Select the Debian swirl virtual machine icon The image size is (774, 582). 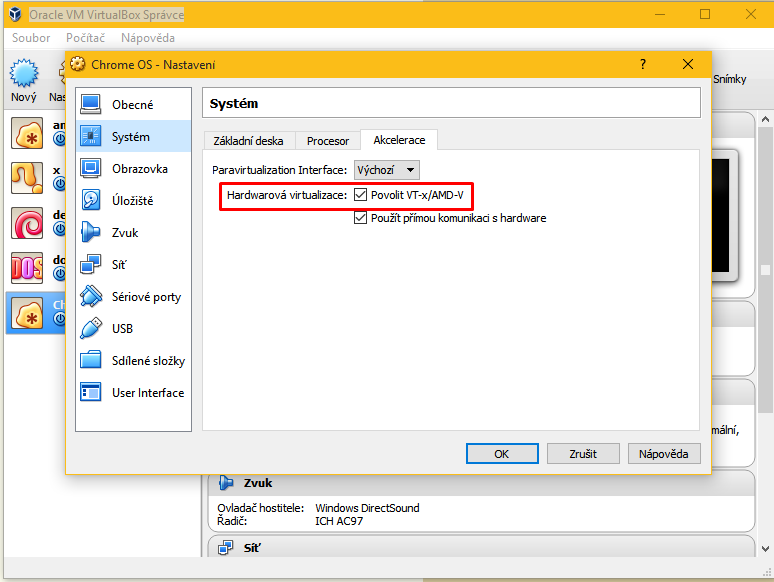tap(27, 223)
